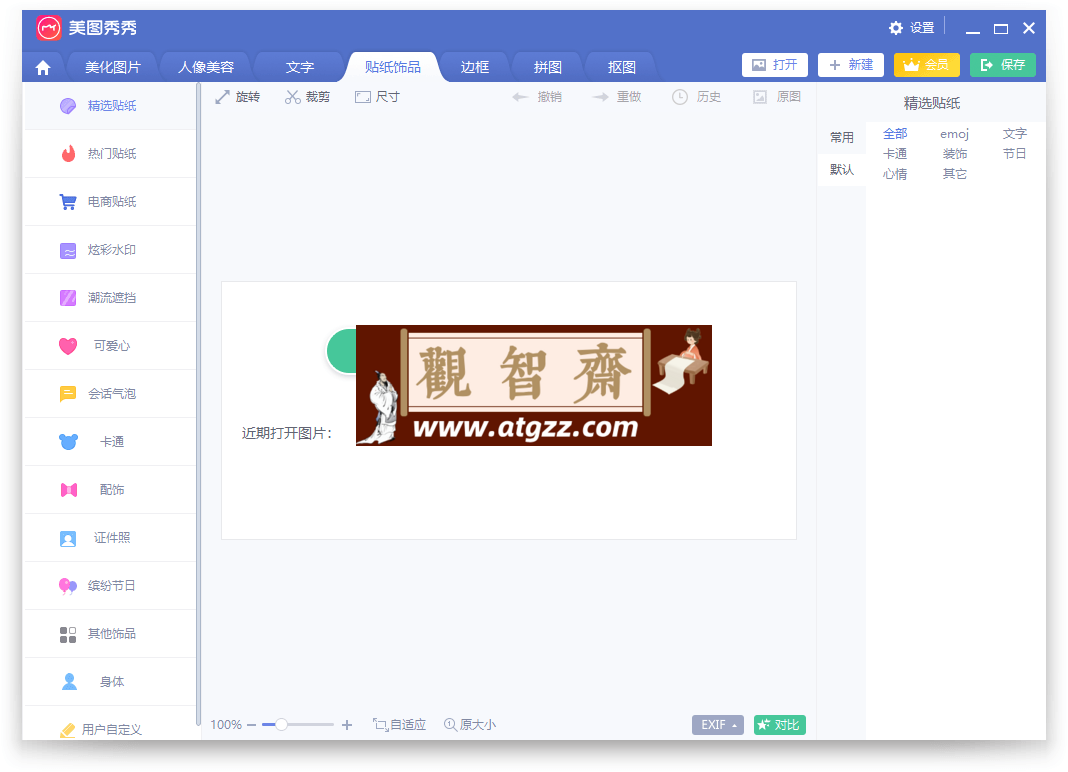Redo with the 重做 arrow
1068x772 pixels.
pyautogui.click(x=617, y=97)
